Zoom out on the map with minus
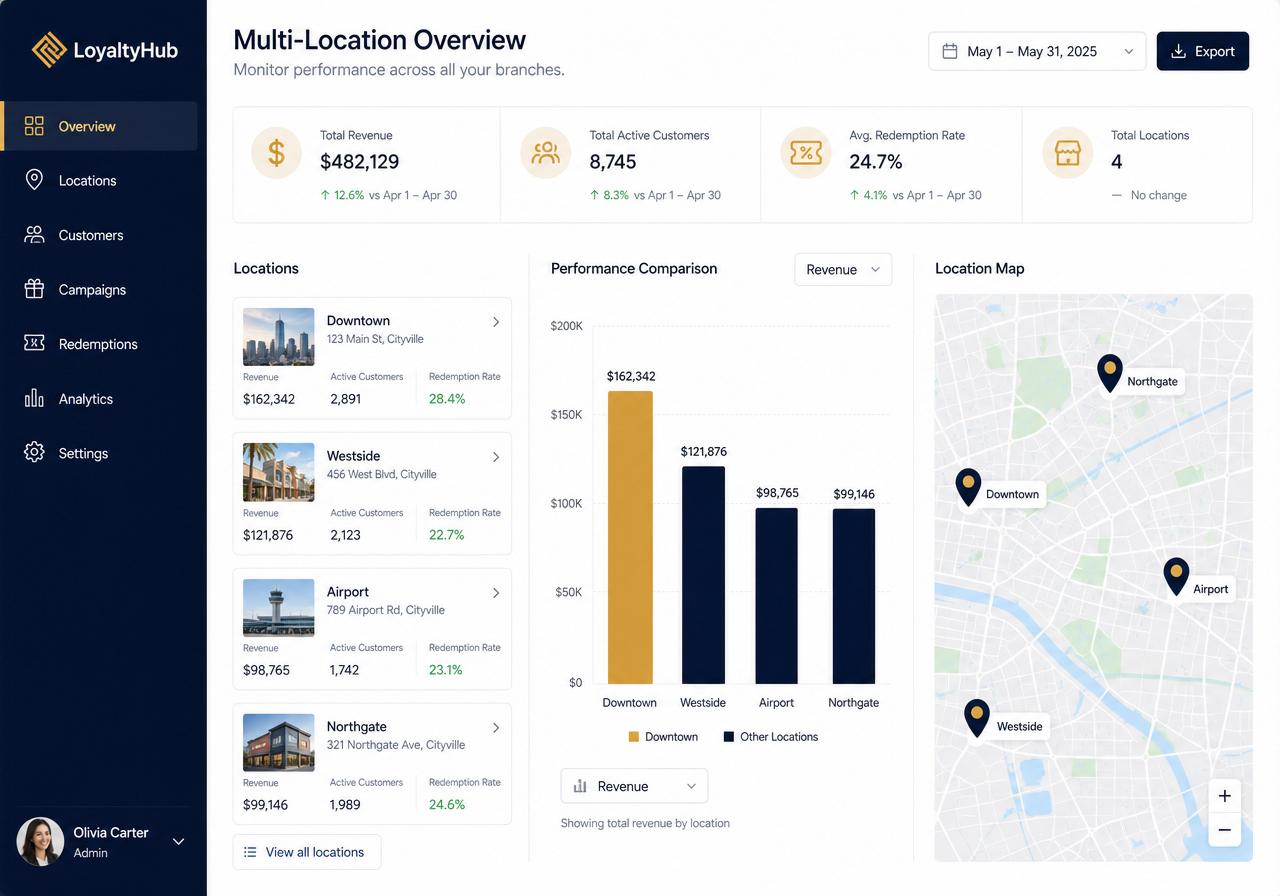1280x896 pixels. point(1224,830)
